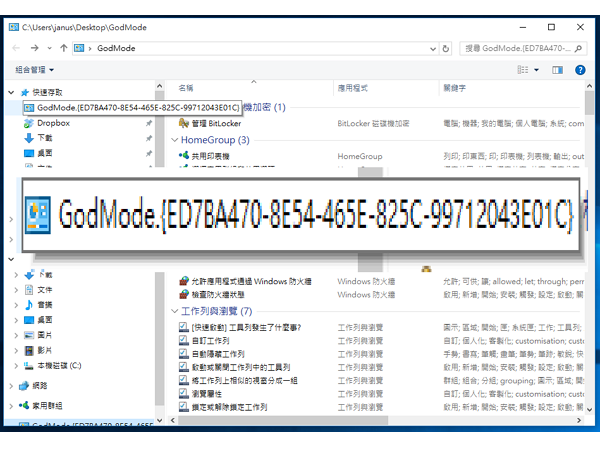Refresh the GodMode folder view
This screenshot has width=600, height=450.
[x=445, y=49]
